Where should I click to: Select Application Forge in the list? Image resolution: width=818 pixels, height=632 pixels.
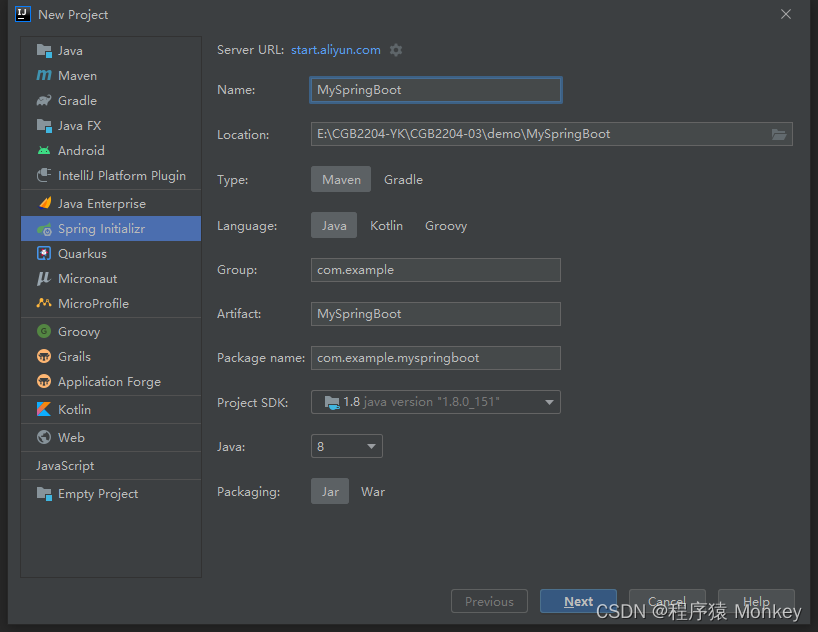coord(111,381)
